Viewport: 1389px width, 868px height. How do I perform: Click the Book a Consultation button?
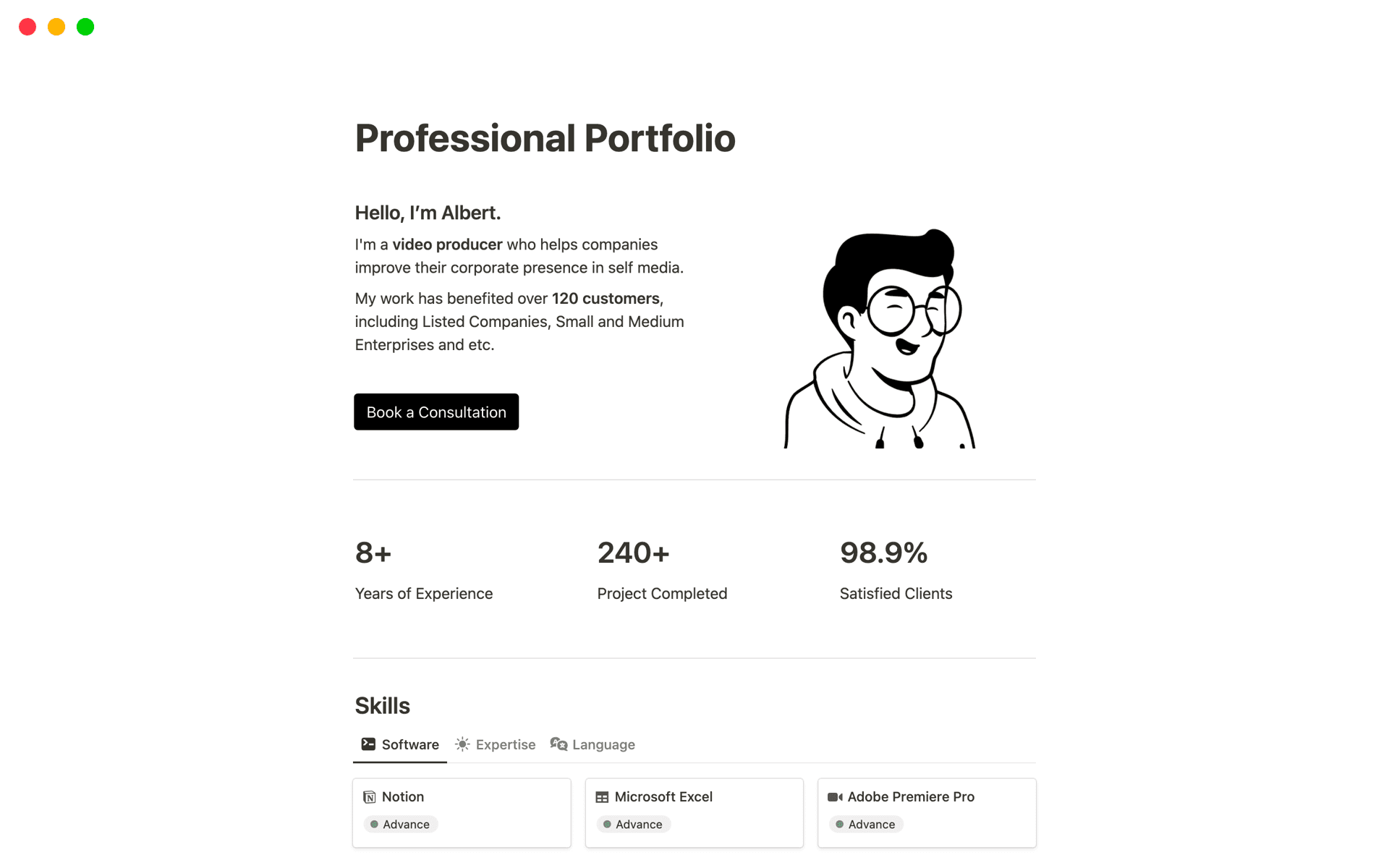click(x=436, y=412)
